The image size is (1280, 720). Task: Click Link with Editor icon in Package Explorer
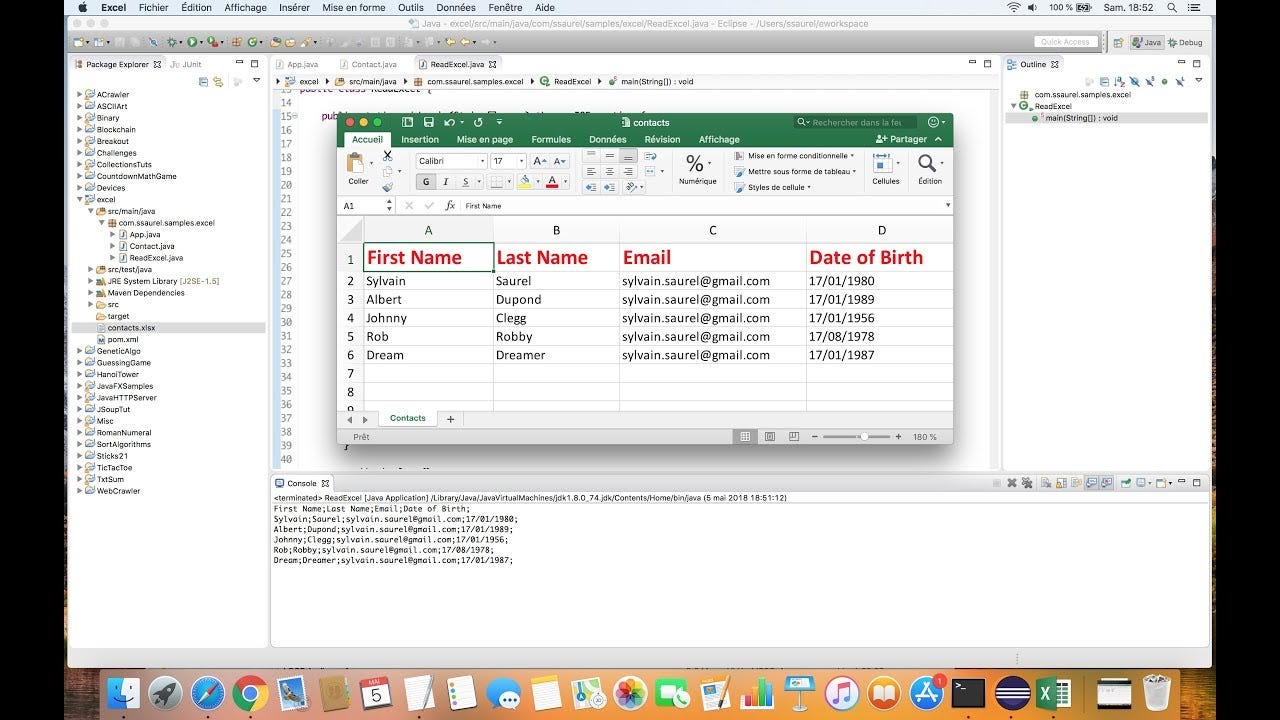coord(218,82)
